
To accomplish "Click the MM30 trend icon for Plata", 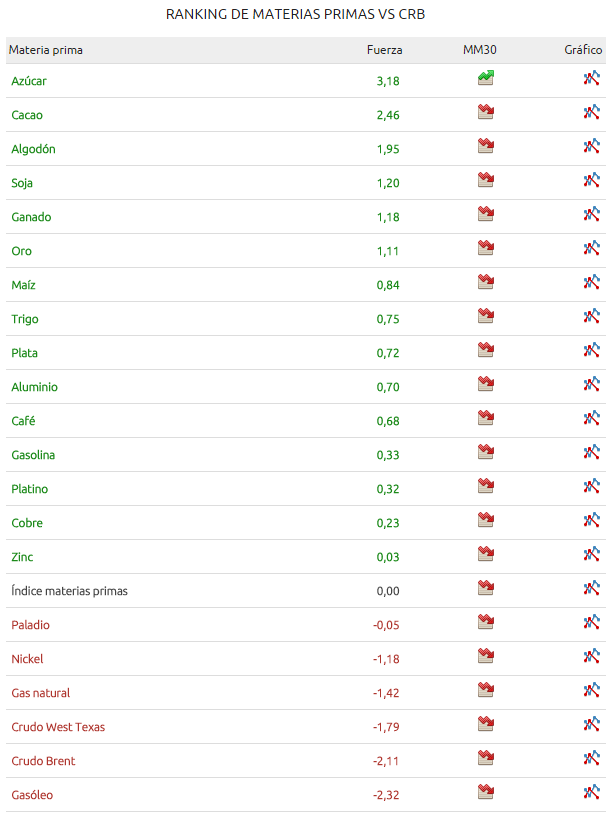I will coord(486,350).
